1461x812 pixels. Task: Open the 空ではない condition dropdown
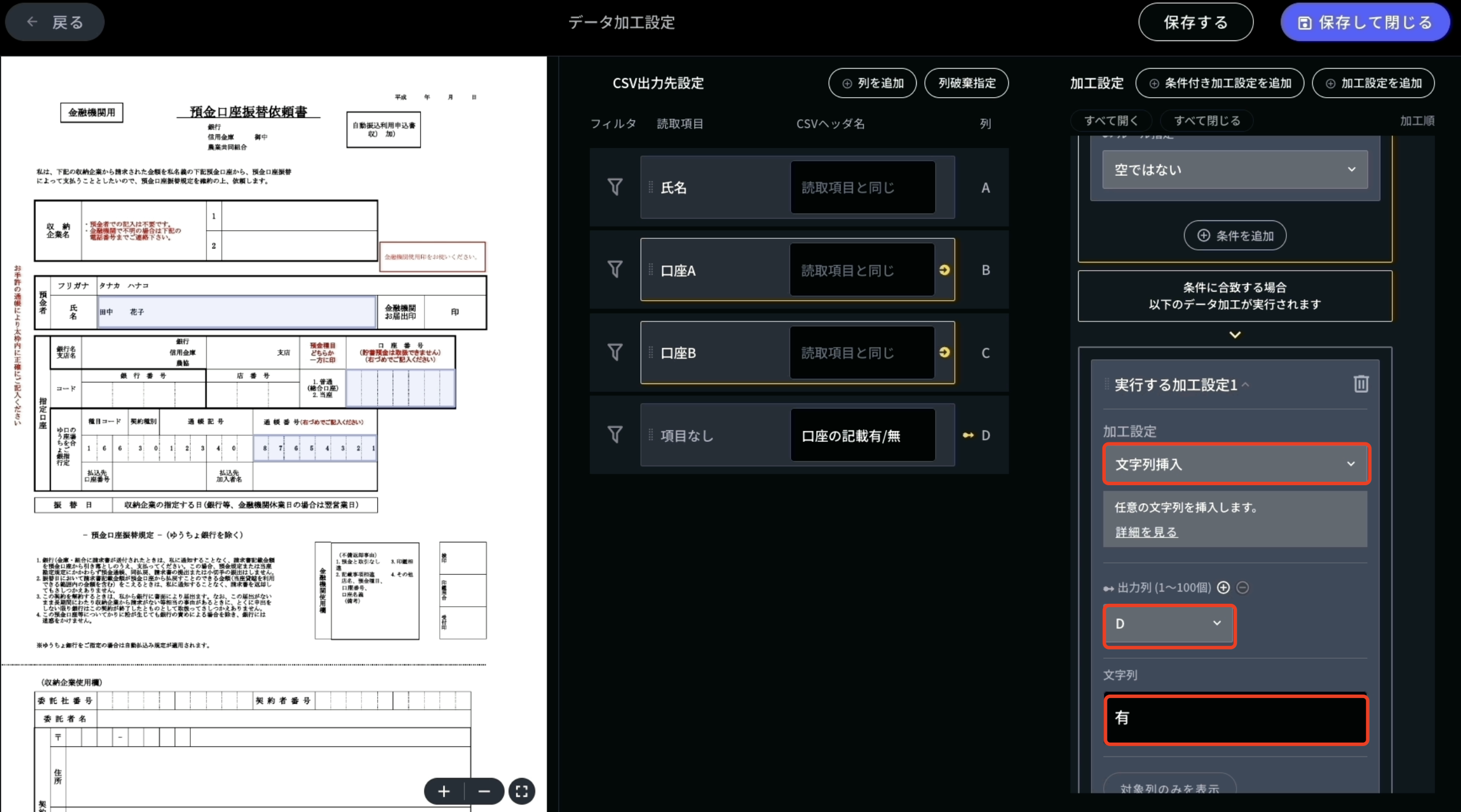click(x=1234, y=169)
